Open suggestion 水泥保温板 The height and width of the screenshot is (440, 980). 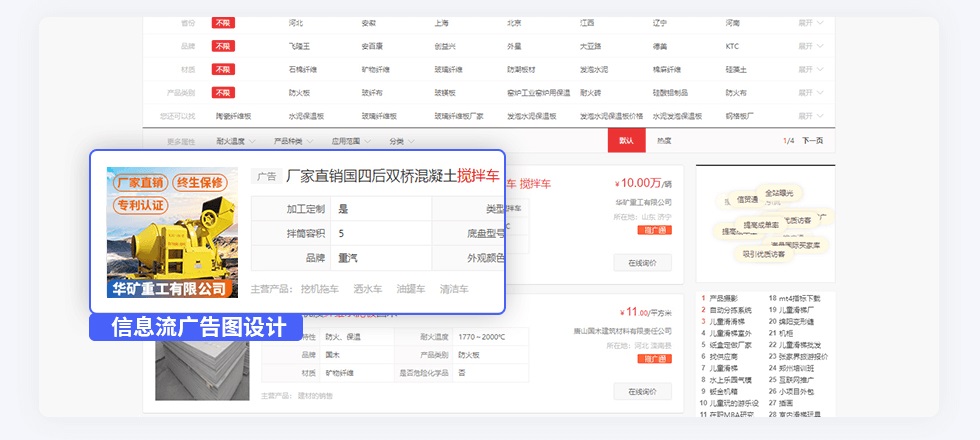click(306, 116)
